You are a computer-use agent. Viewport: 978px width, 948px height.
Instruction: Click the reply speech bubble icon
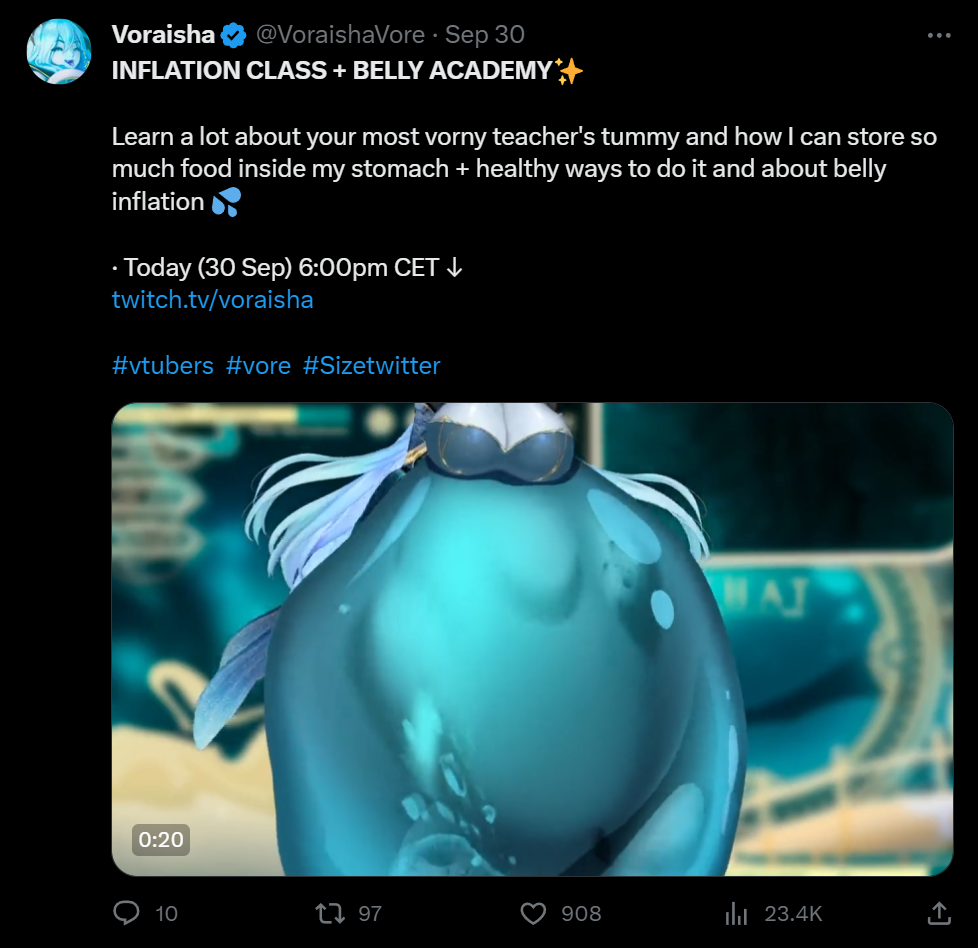pos(126,913)
